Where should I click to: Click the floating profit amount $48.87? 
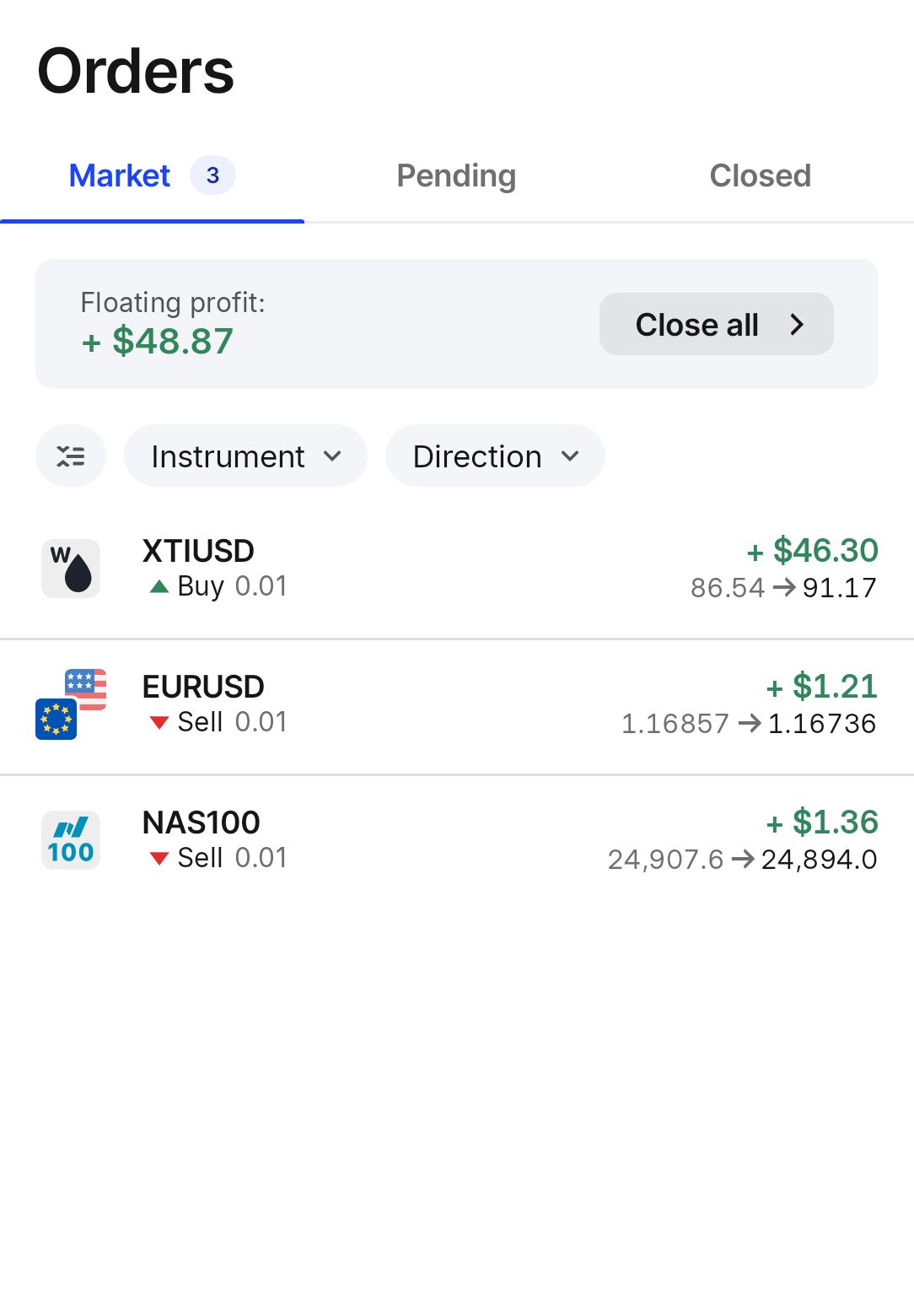point(158,341)
